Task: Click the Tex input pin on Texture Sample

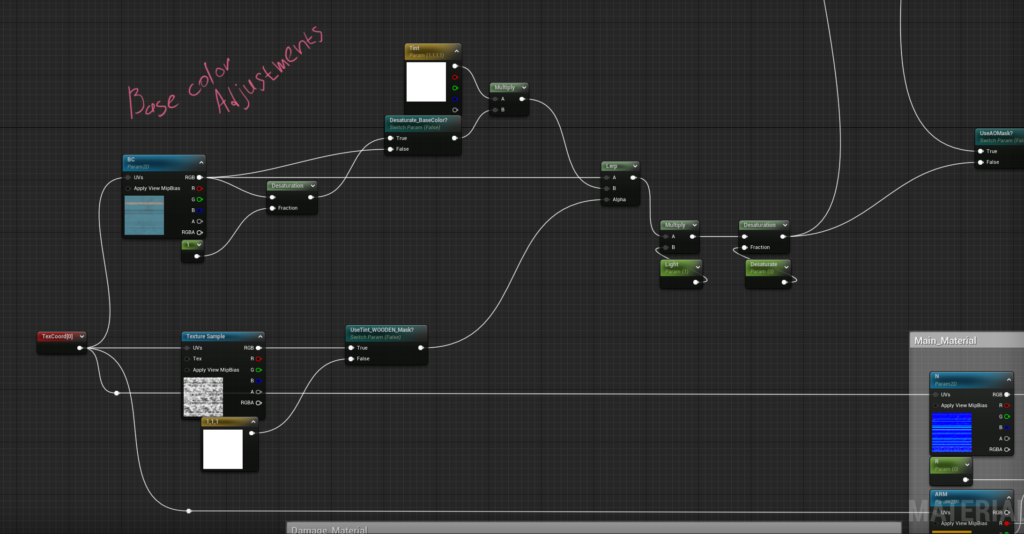Action: click(x=187, y=359)
